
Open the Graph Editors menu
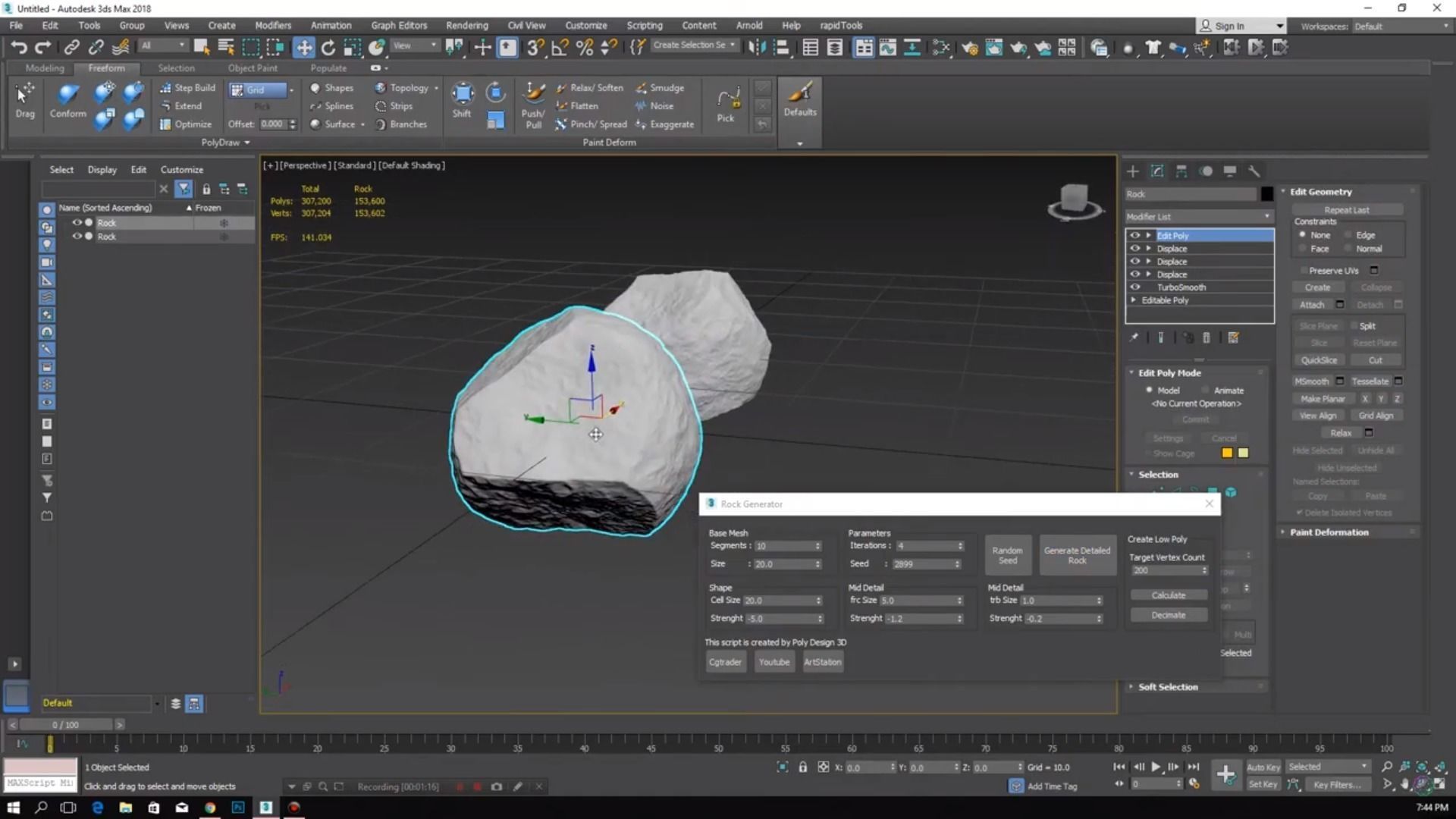[x=399, y=25]
